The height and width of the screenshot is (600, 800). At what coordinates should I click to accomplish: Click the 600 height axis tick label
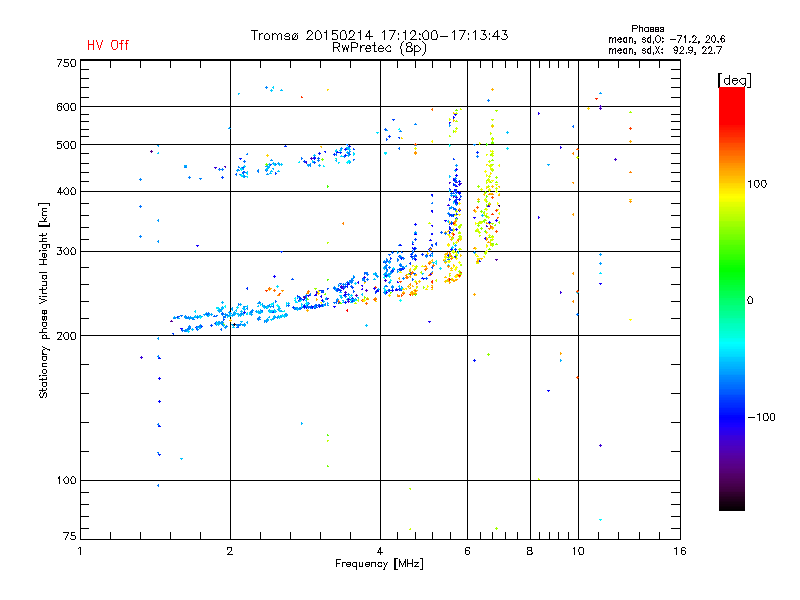(66, 107)
